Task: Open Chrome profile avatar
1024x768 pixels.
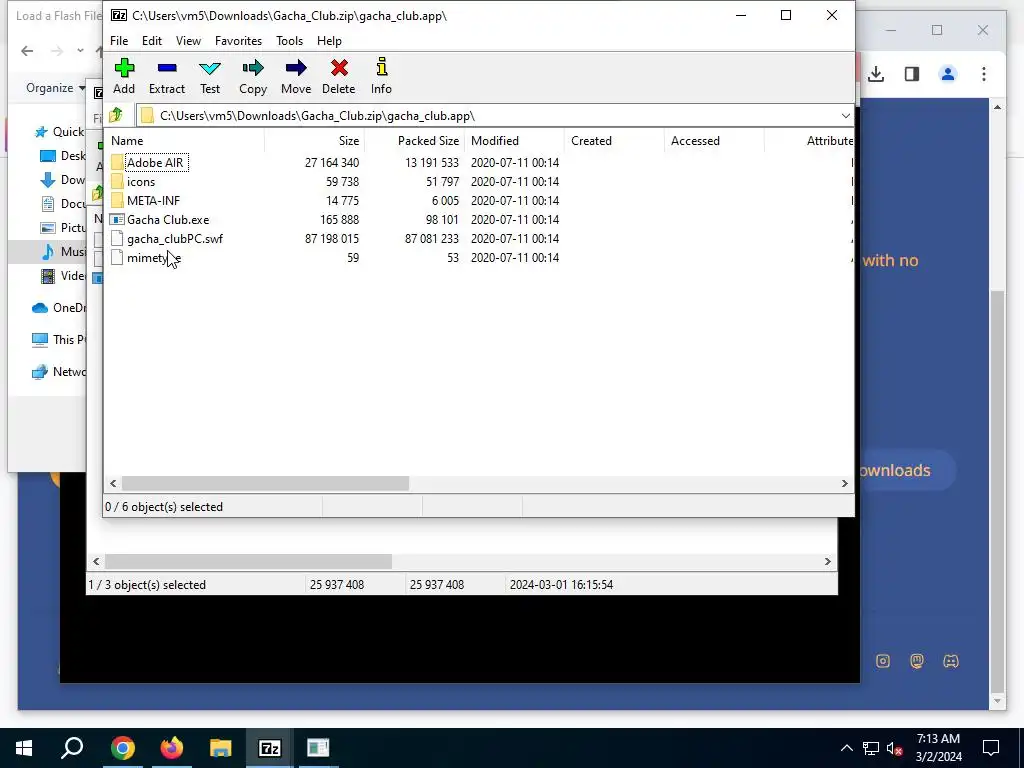Action: 948,74
